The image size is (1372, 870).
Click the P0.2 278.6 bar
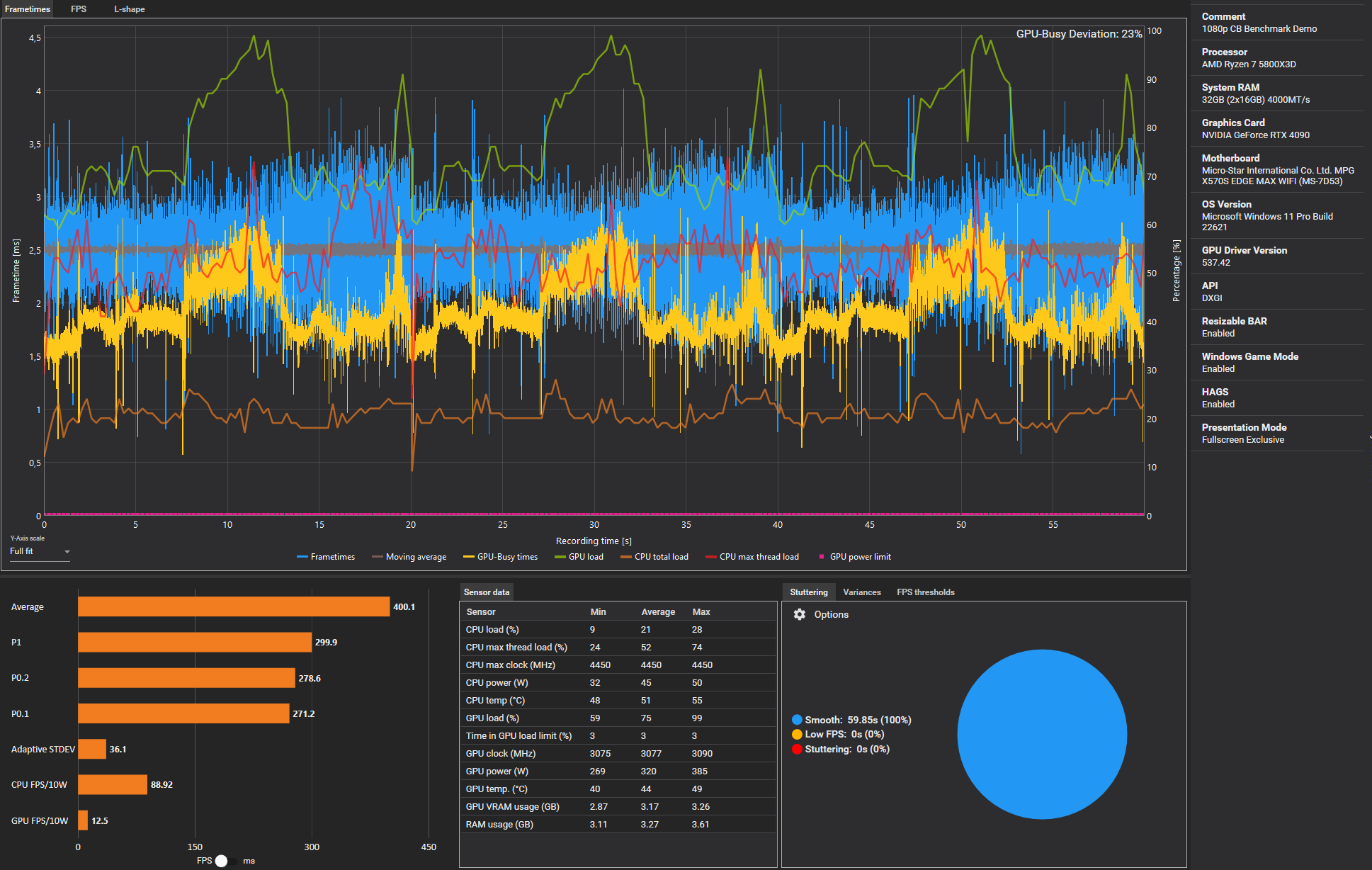(186, 678)
